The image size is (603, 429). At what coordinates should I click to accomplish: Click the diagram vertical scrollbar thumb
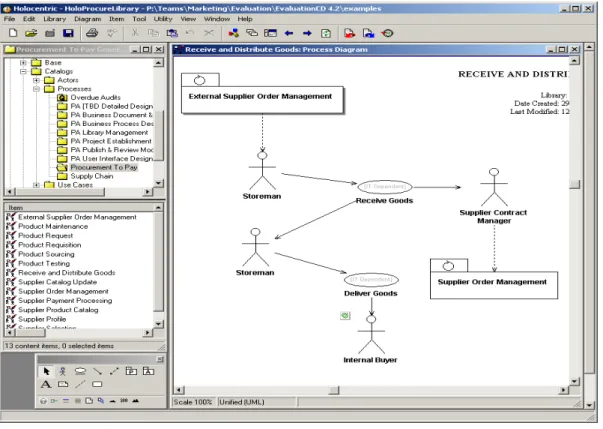(574, 184)
